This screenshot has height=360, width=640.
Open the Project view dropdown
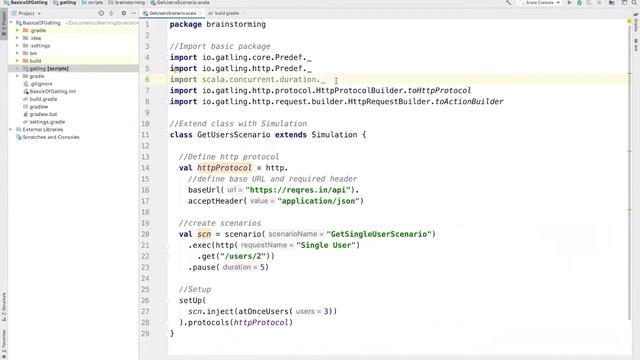(29, 13)
